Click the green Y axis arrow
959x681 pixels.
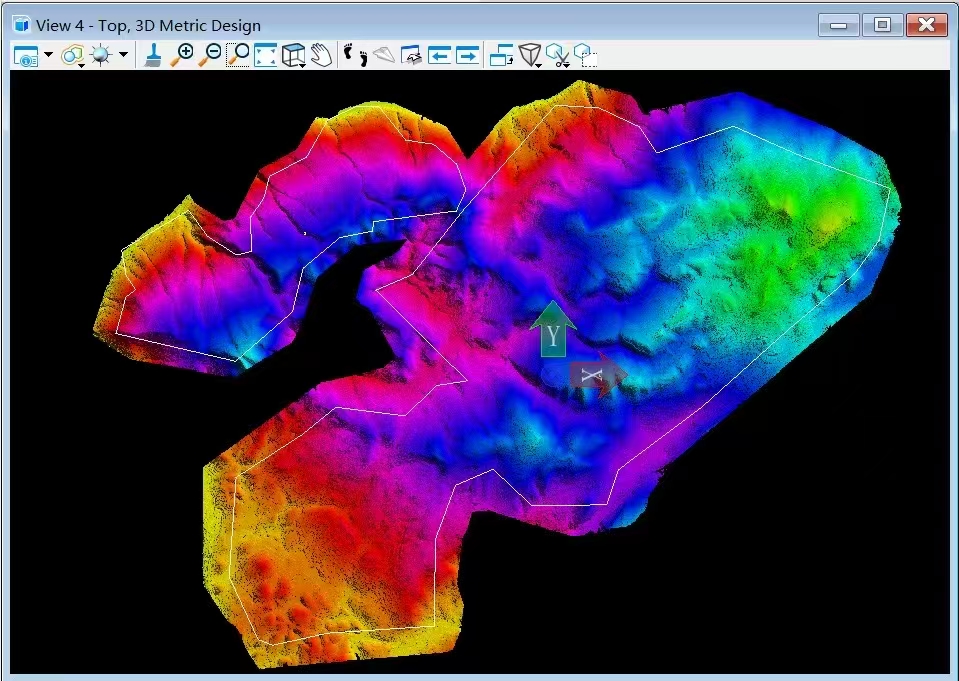553,330
